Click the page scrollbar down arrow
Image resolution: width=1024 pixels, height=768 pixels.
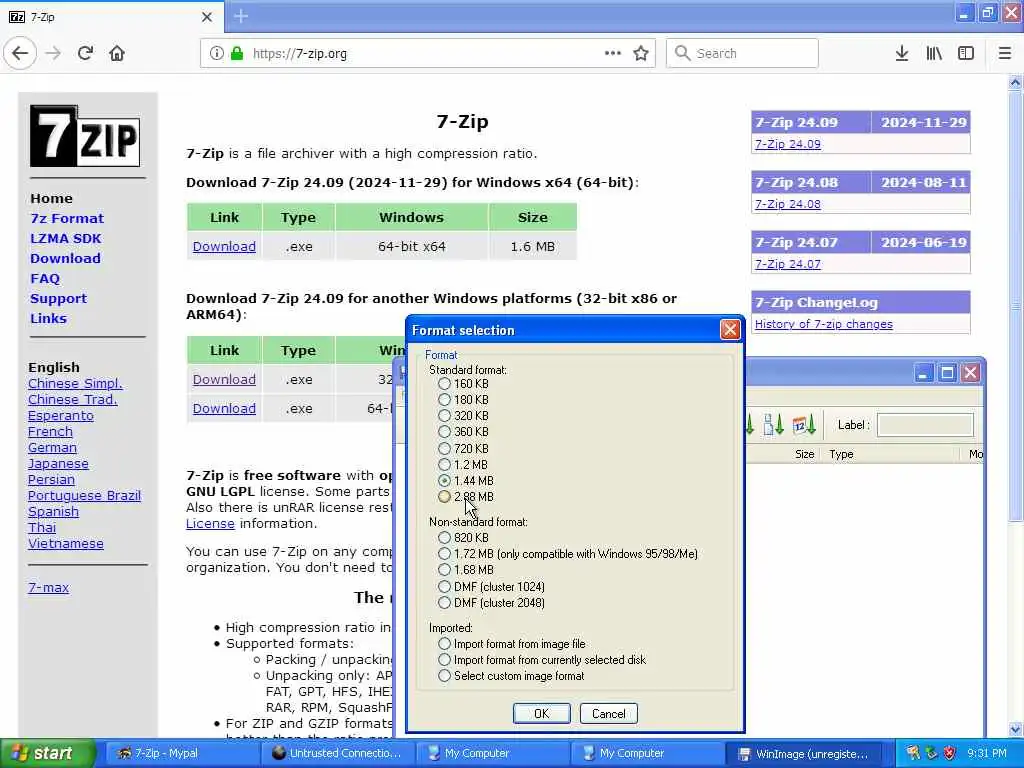click(x=1015, y=729)
